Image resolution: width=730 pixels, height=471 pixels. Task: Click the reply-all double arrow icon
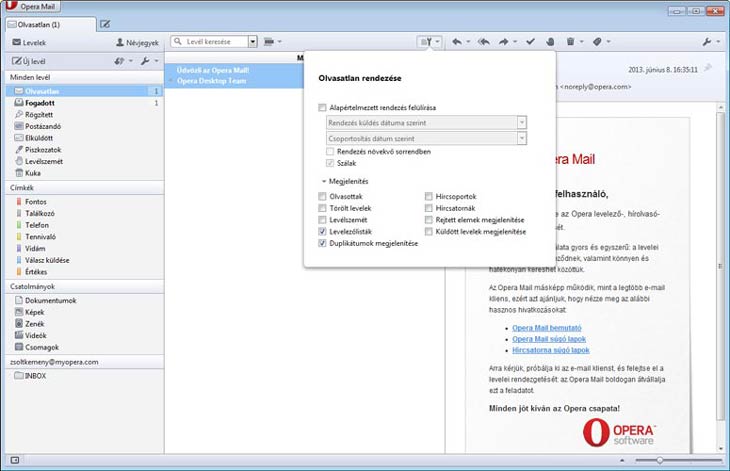click(483, 42)
